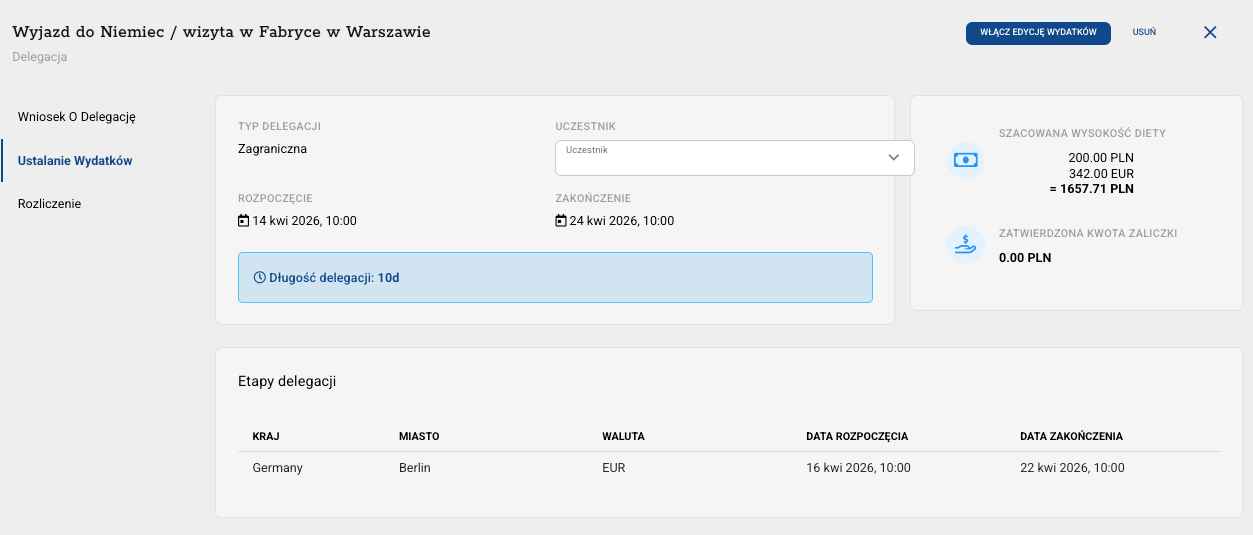Click the Data Rozpoczęcia column header
This screenshot has width=1253, height=535.
857,437
